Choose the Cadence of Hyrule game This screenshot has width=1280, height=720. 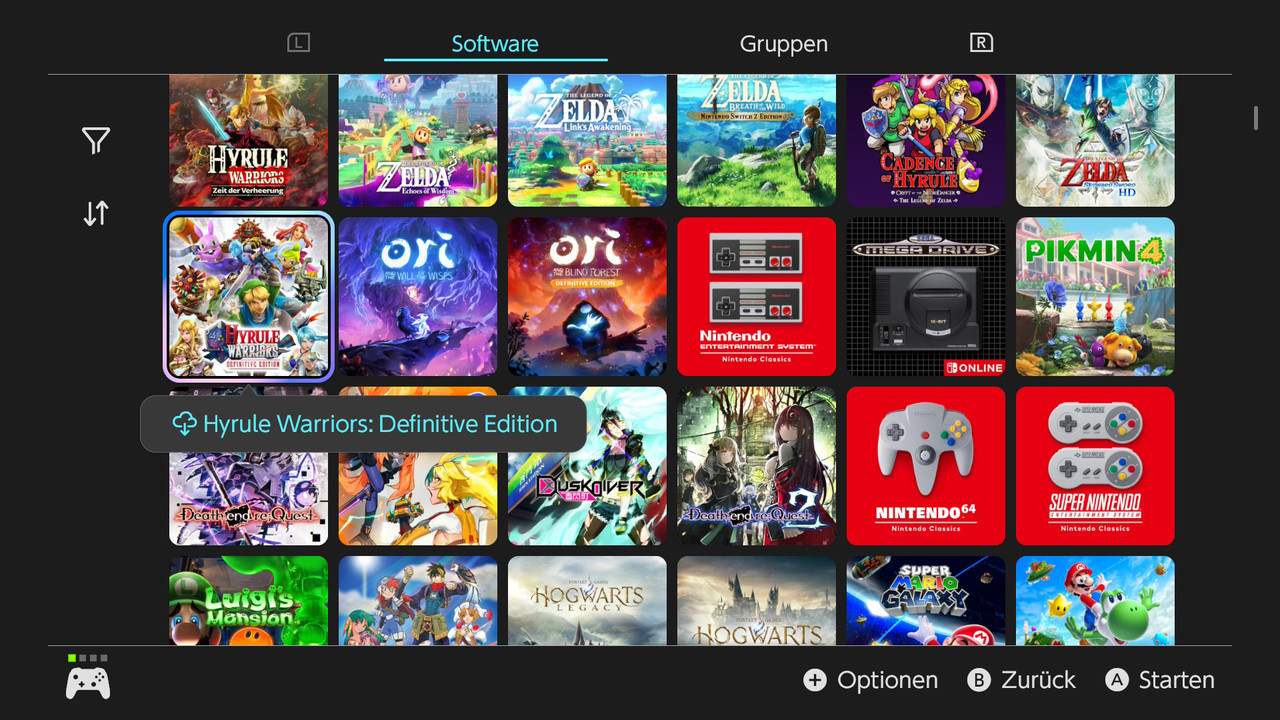coord(926,140)
